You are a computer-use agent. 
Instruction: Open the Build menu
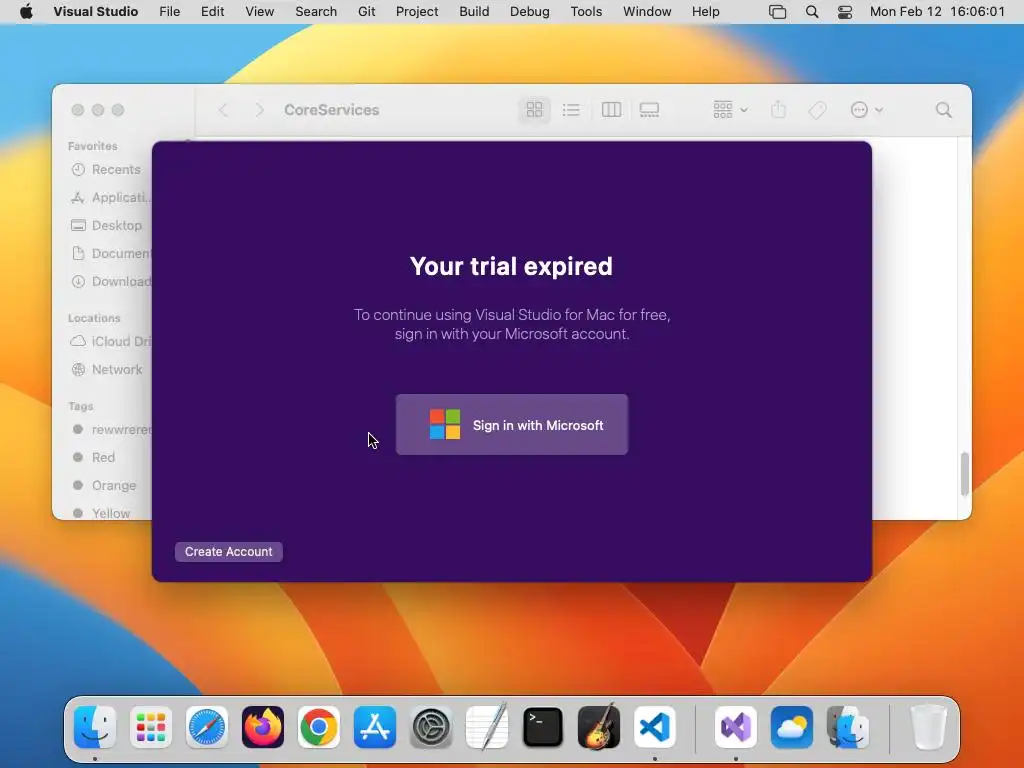474,12
